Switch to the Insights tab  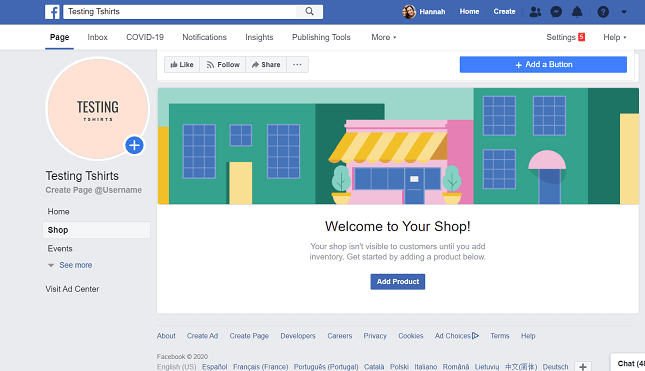[259, 37]
